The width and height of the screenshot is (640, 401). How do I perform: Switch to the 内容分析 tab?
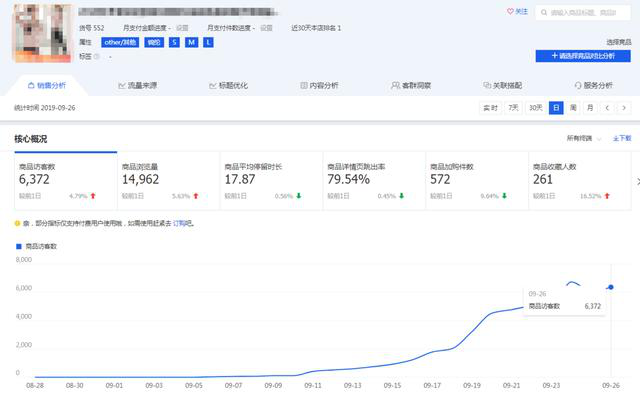pyautogui.click(x=319, y=85)
